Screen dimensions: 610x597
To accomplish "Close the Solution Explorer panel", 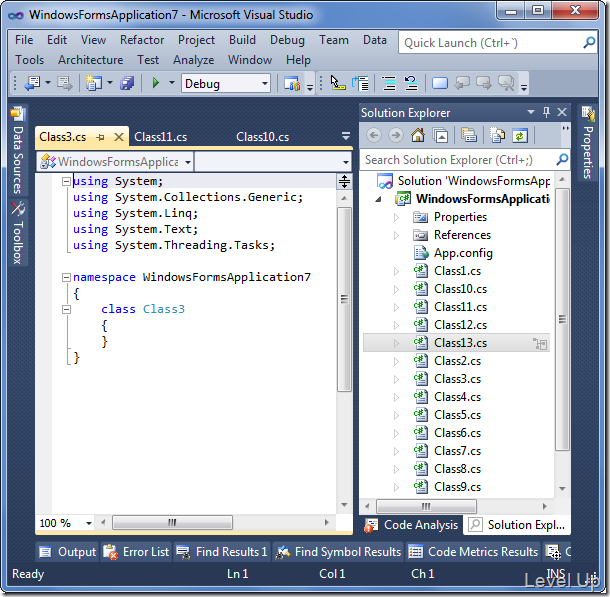I will tap(562, 112).
